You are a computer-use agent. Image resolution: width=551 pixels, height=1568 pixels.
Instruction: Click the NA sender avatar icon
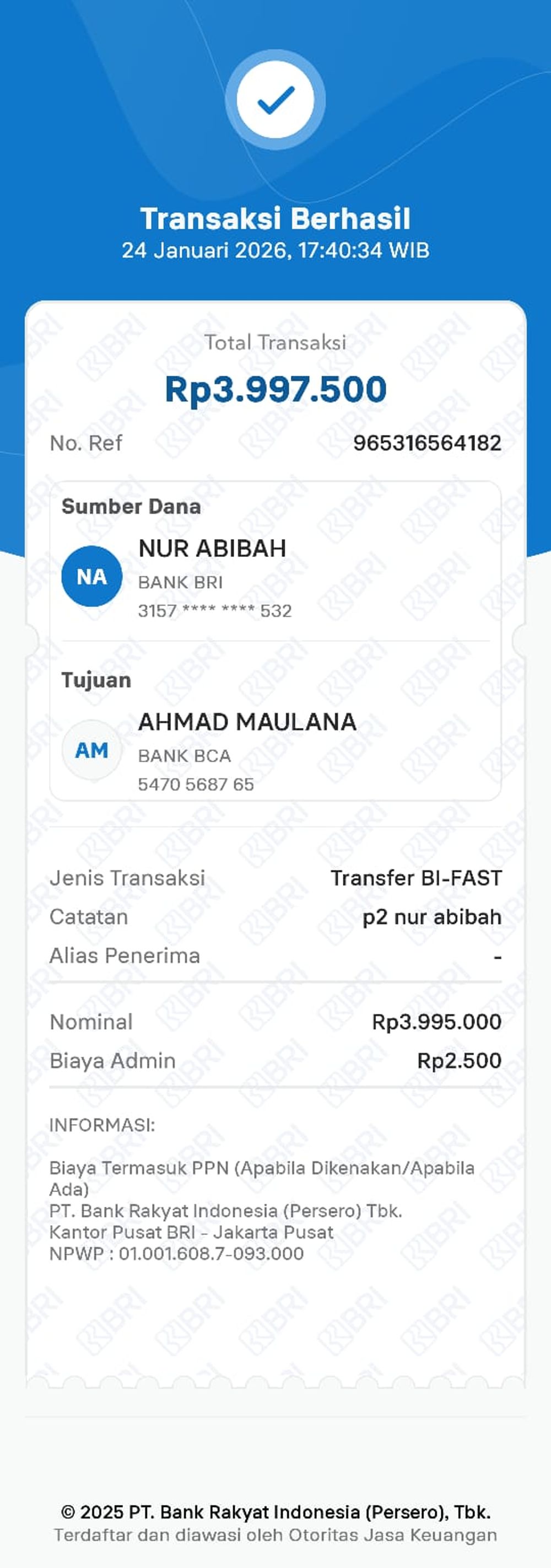[92, 577]
